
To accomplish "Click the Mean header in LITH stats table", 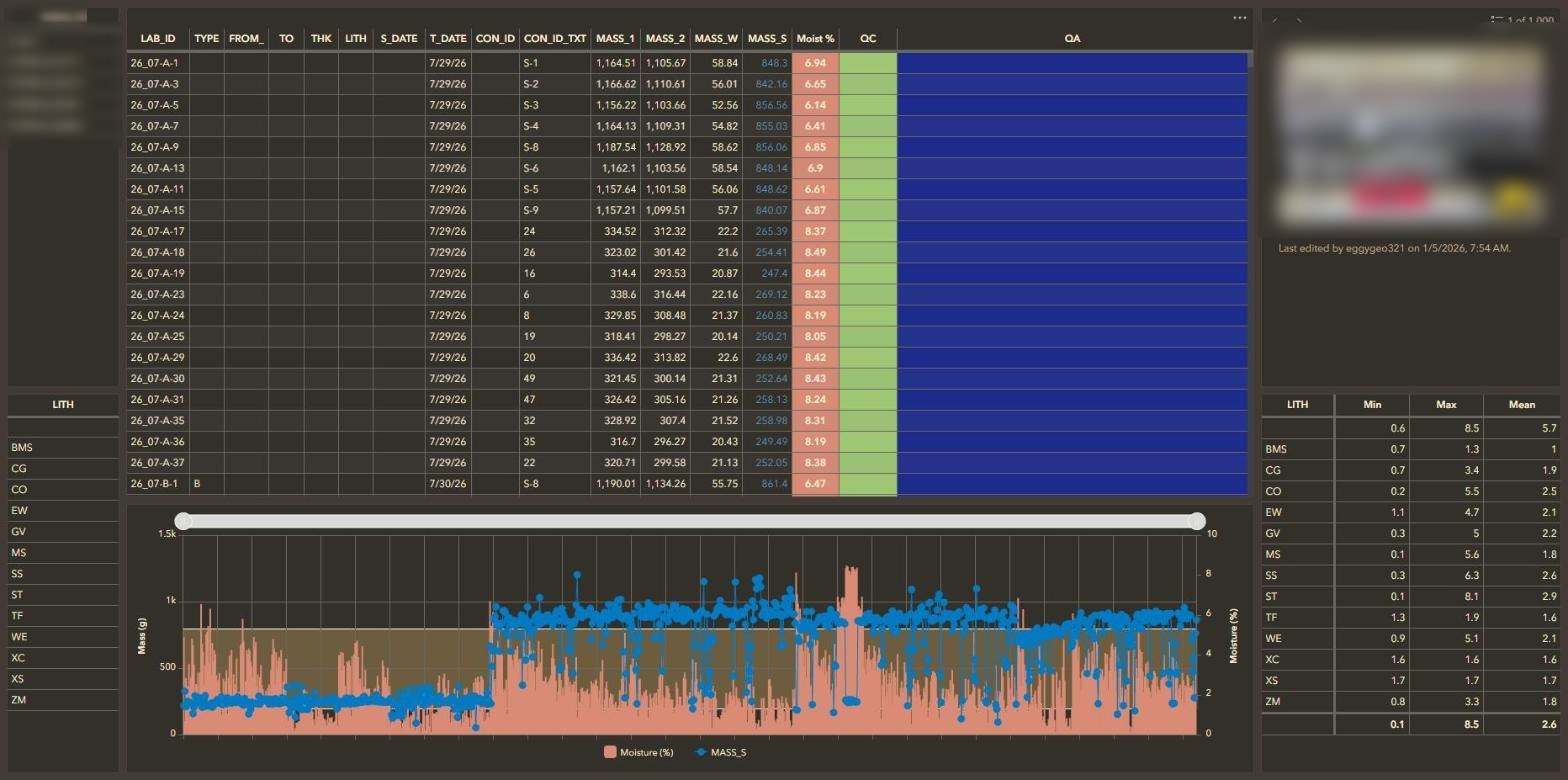I will [x=1522, y=405].
